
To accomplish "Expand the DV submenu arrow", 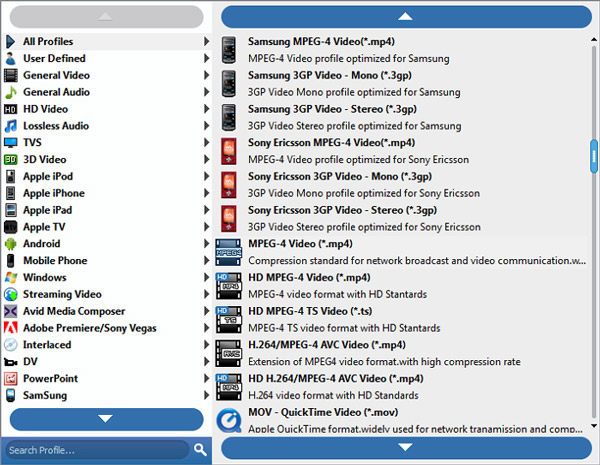I will [x=206, y=361].
